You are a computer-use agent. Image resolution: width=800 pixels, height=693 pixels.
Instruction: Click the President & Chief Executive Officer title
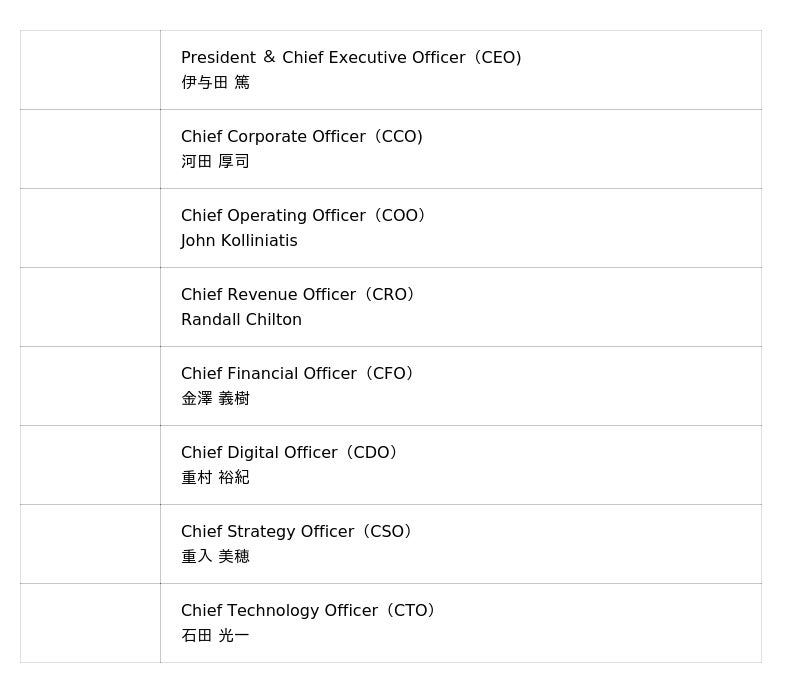pos(351,58)
